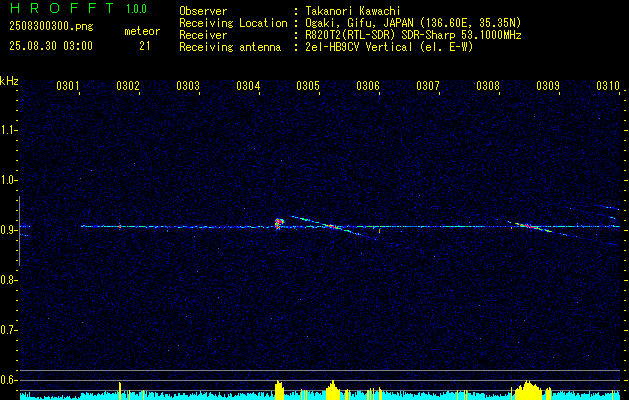Click the yellow 'meteor' label
The image size is (629, 400).
coord(142,31)
